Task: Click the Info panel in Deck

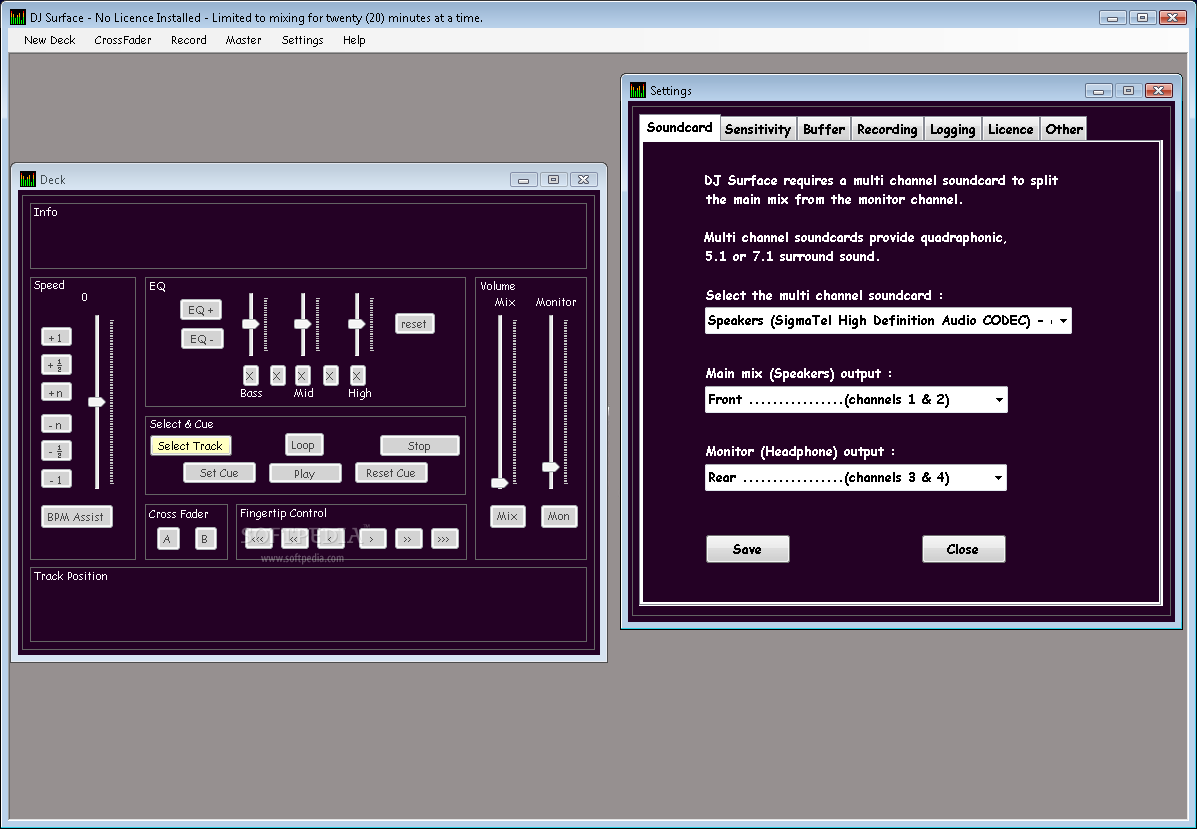Action: [308, 236]
